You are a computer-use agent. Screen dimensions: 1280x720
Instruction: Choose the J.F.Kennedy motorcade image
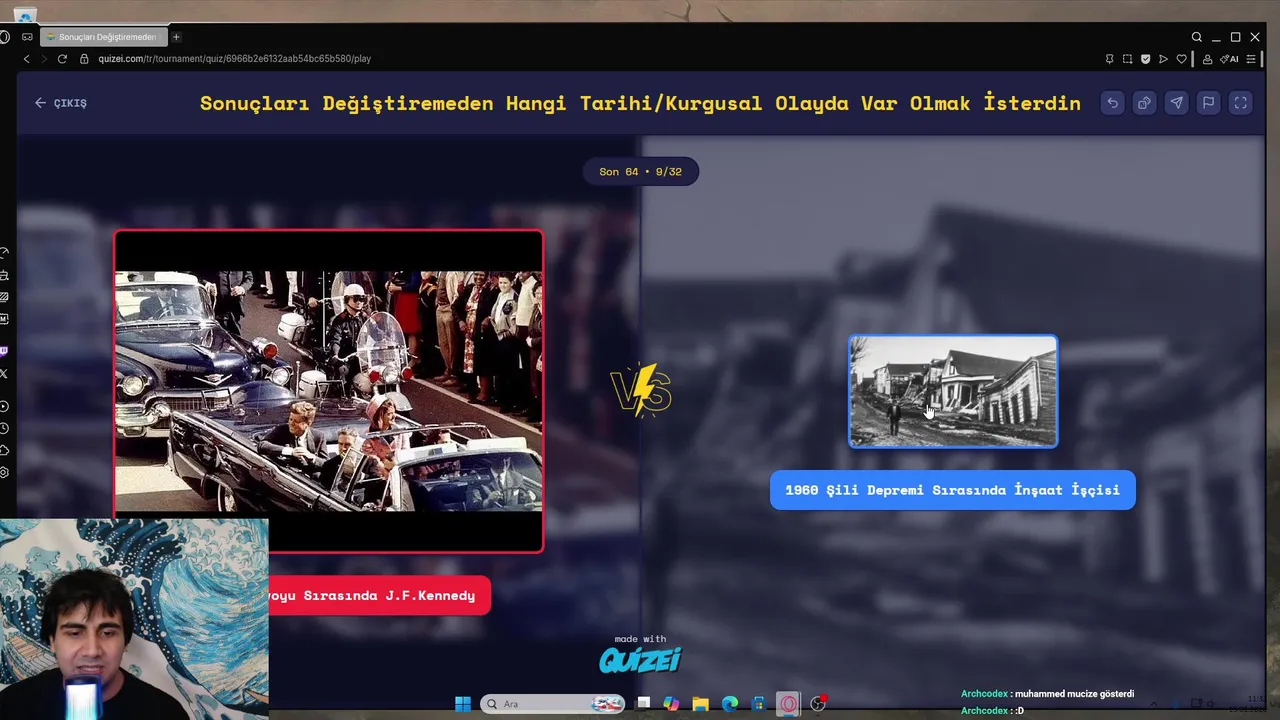(329, 391)
